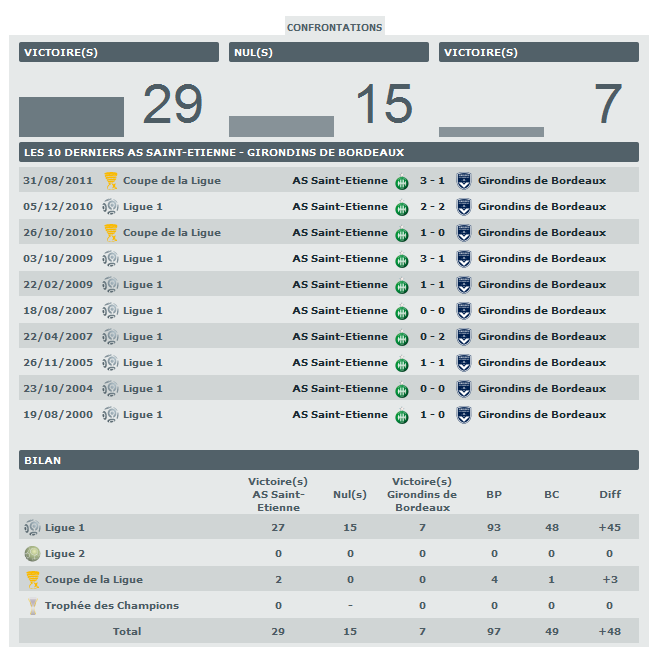The width and height of the screenshot is (658, 647).
Task: Click the Nul(s) header panel
Action: (328, 52)
